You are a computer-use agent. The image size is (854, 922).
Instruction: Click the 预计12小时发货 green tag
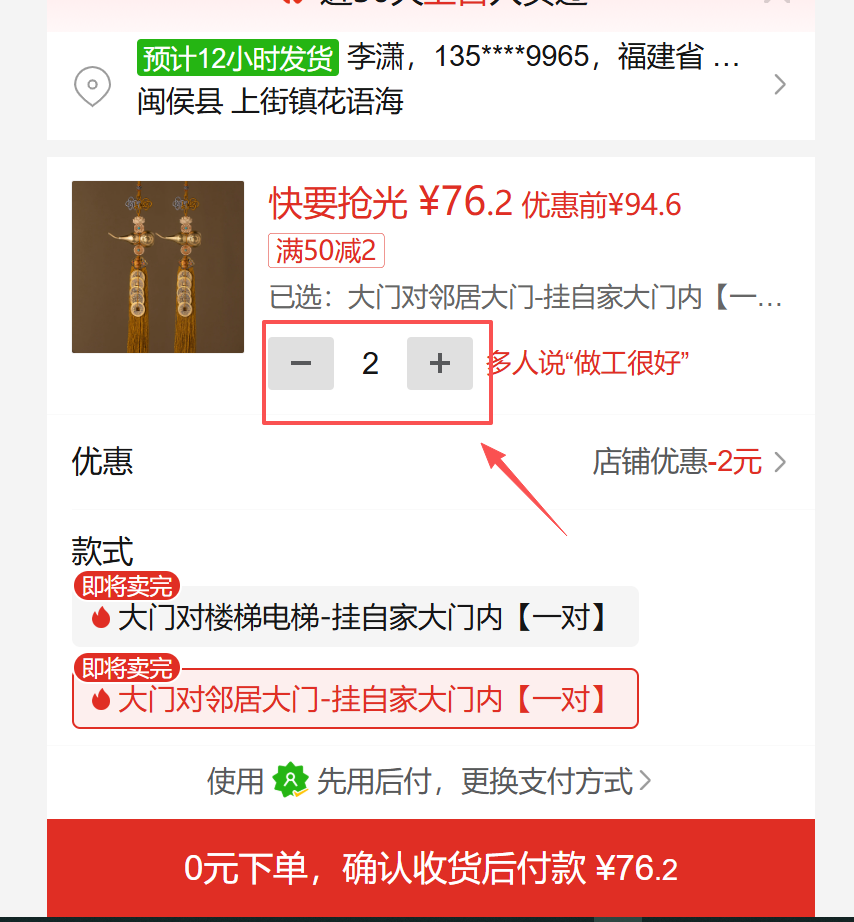click(x=238, y=58)
